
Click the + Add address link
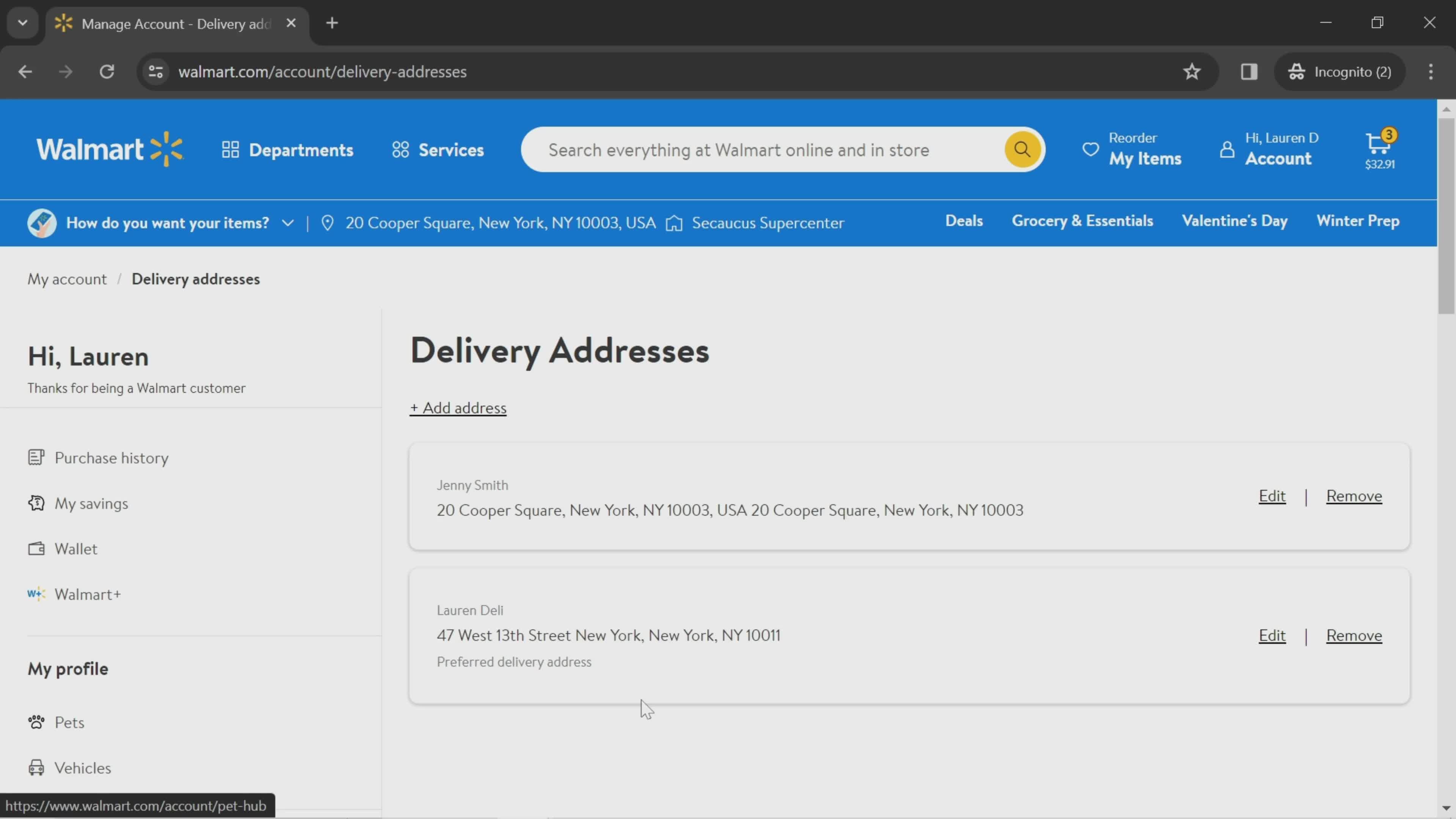click(458, 408)
